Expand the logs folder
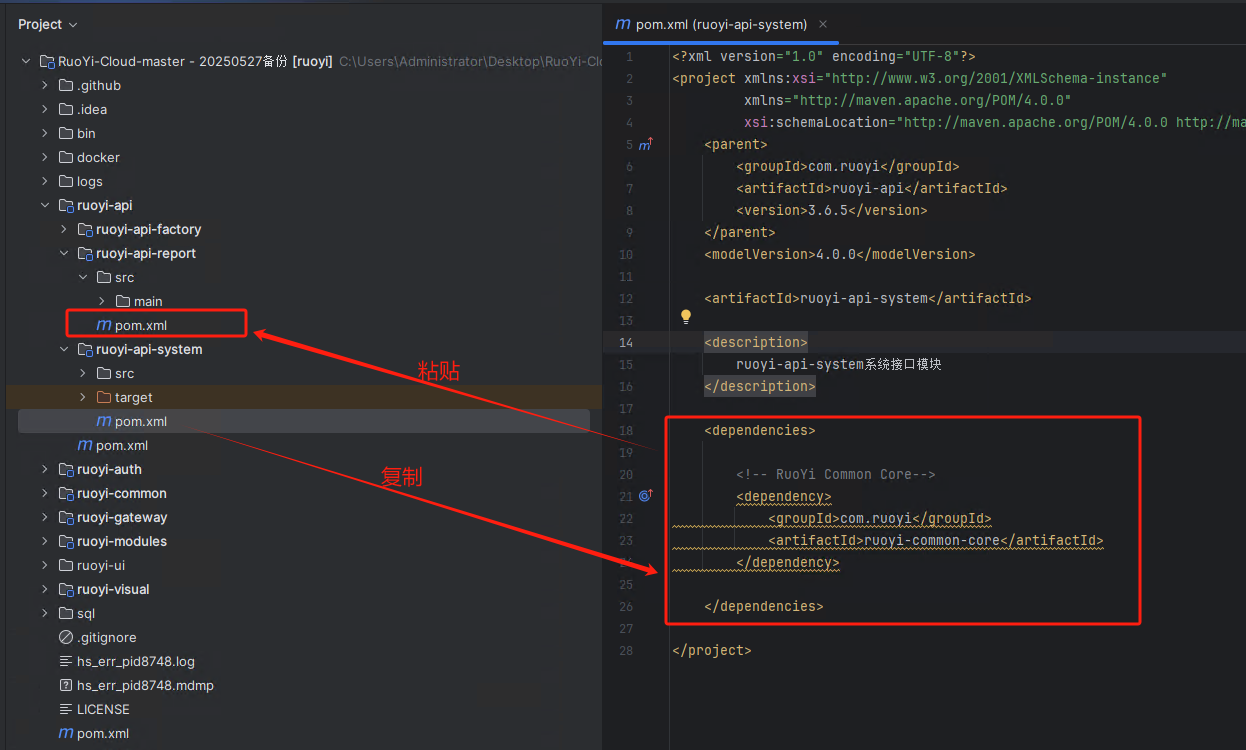 pyautogui.click(x=45, y=181)
